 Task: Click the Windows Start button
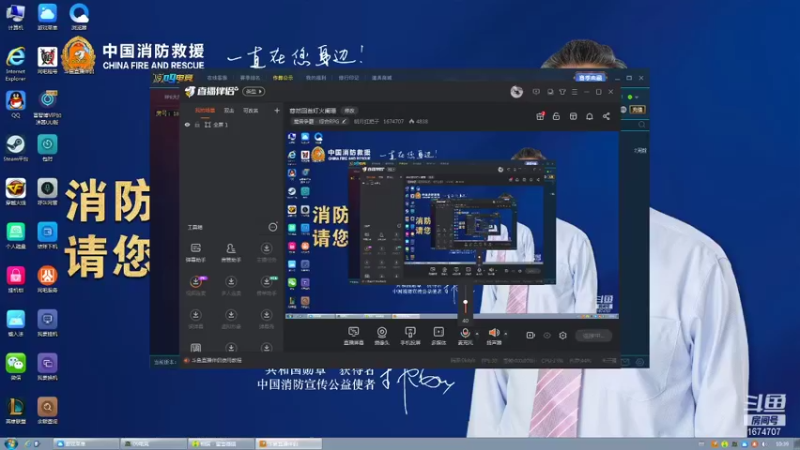pos(10,444)
